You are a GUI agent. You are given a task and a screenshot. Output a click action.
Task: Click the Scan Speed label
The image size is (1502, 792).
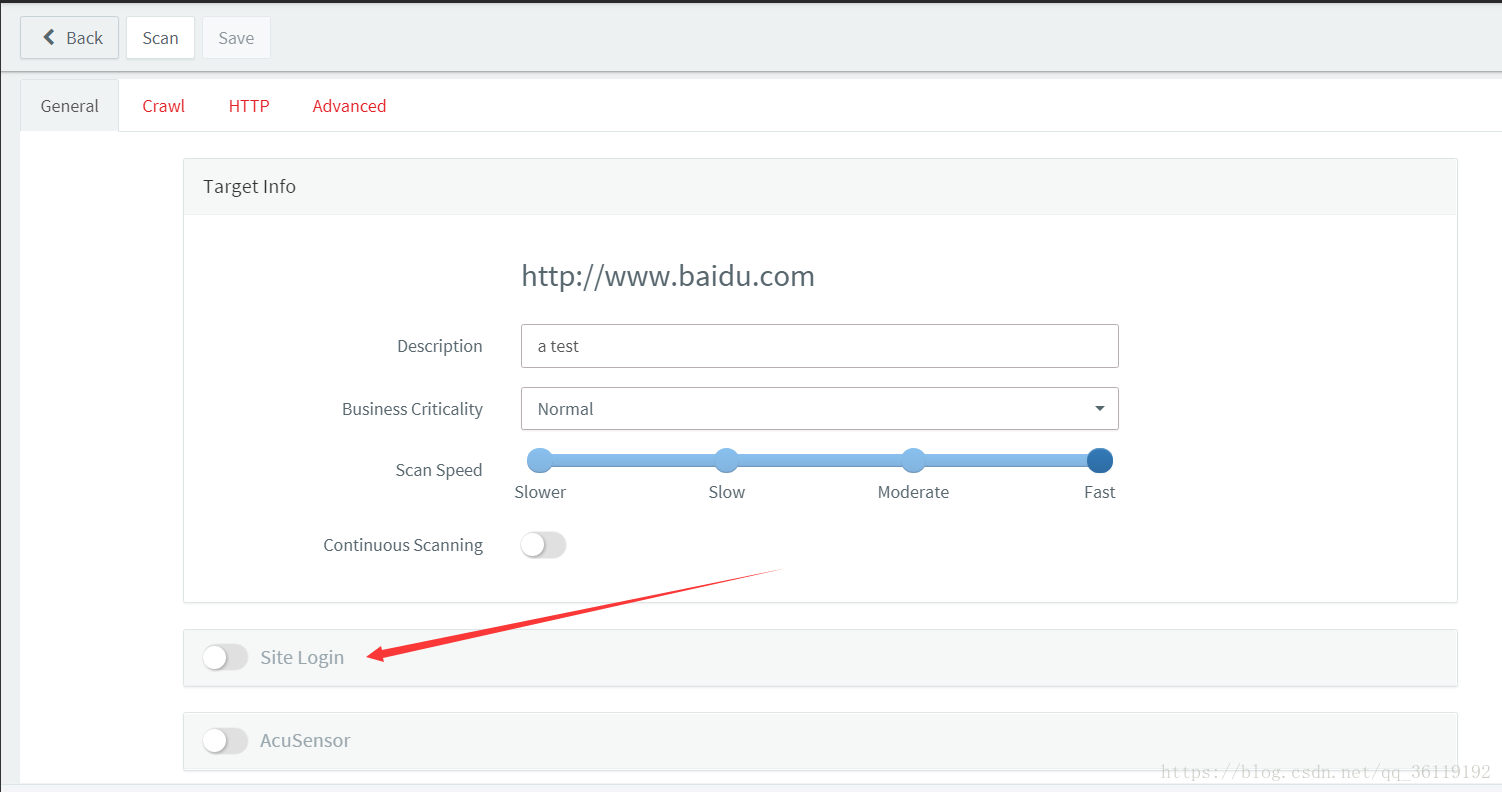click(x=439, y=470)
